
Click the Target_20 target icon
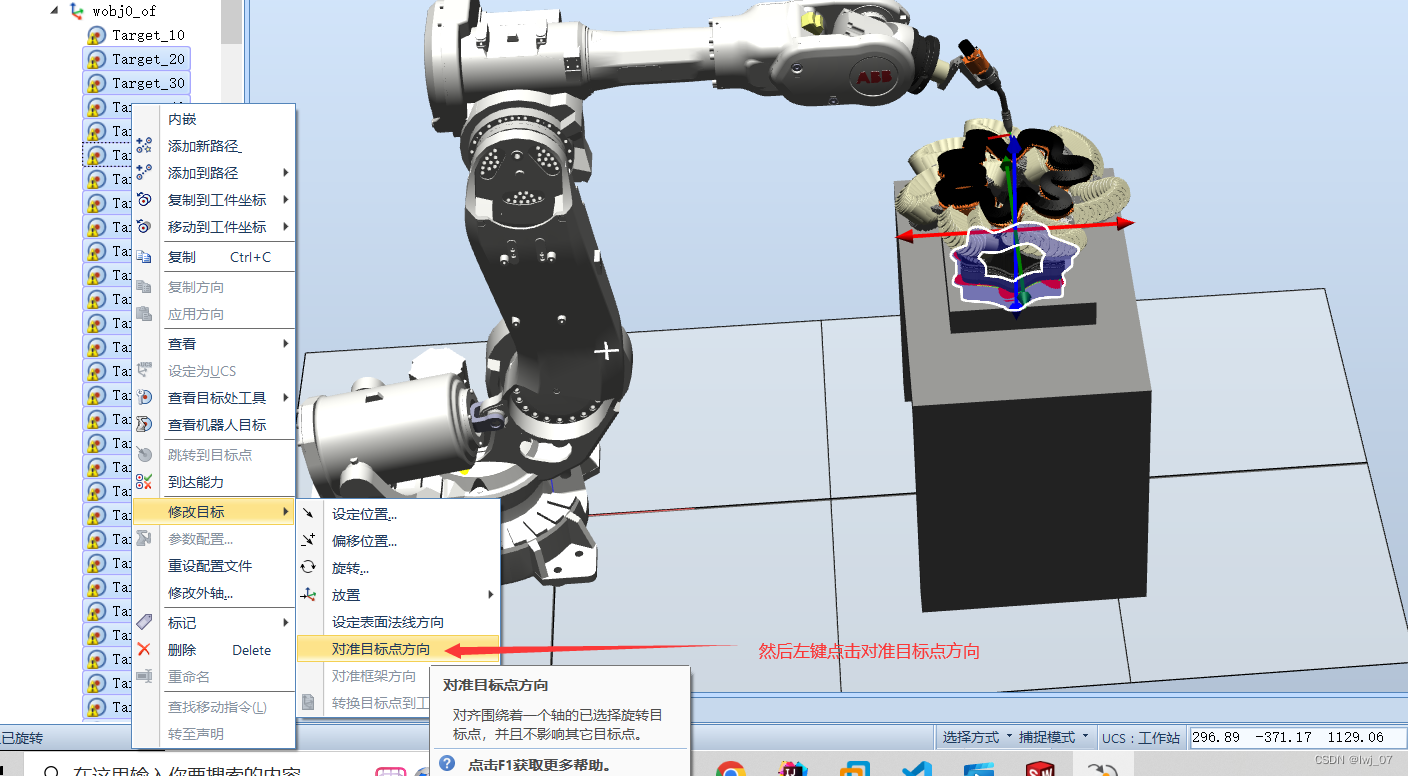pyautogui.click(x=96, y=59)
